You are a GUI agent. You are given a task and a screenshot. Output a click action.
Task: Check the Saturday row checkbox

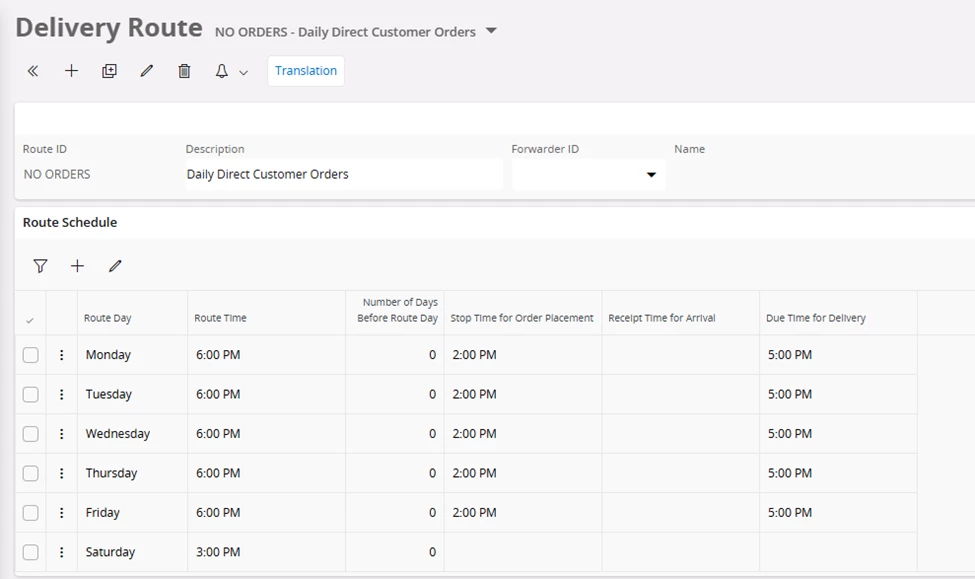point(31,552)
